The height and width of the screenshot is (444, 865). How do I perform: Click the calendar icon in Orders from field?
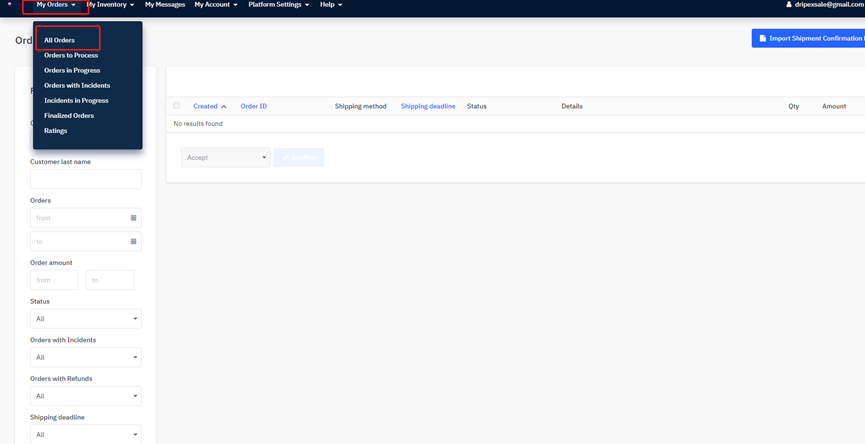(133, 218)
